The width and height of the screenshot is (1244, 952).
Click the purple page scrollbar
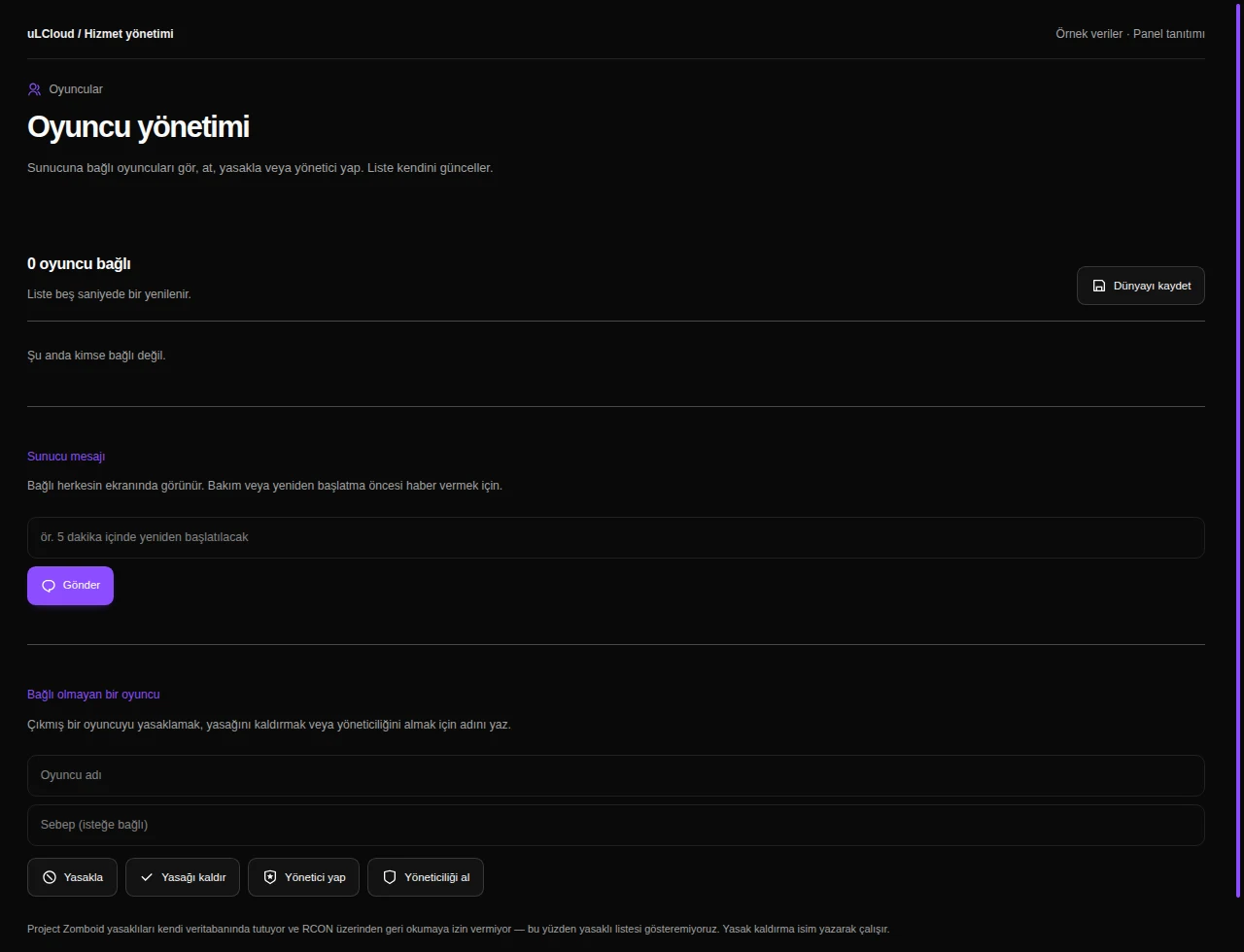(x=1238, y=449)
